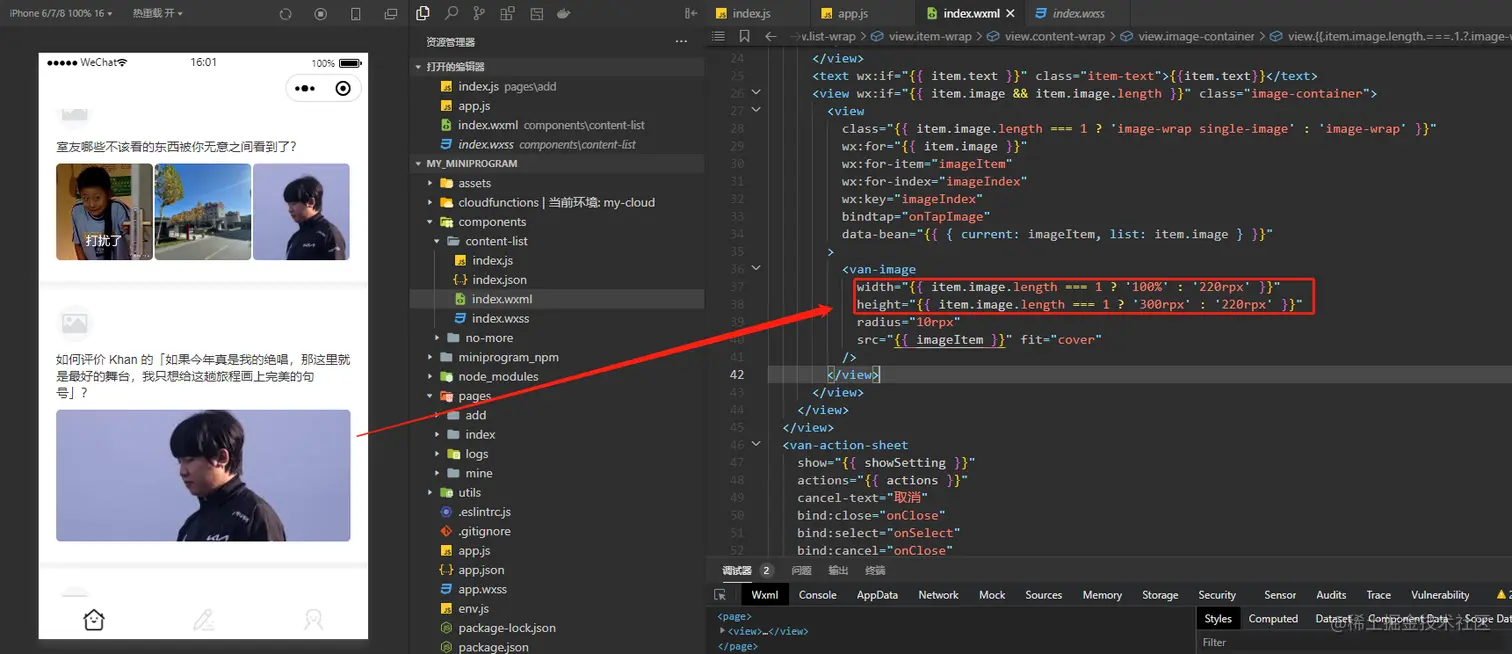Click the detach simulator window icon

pos(391,14)
